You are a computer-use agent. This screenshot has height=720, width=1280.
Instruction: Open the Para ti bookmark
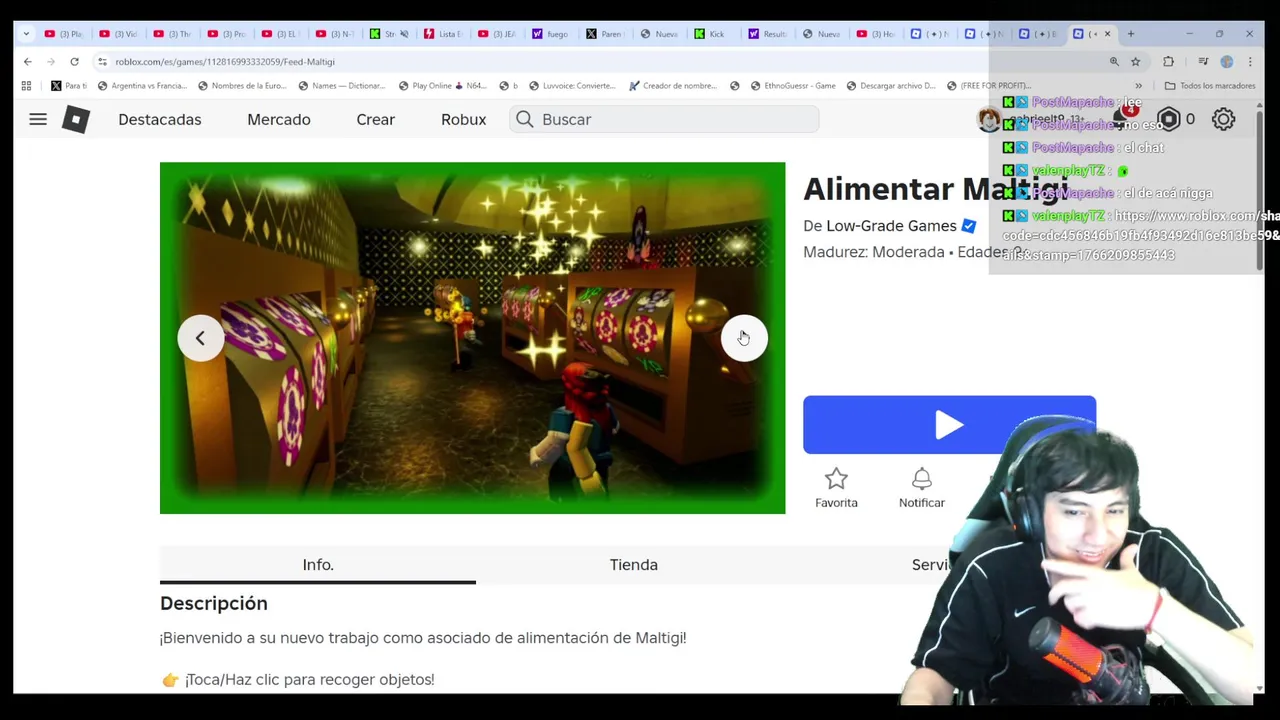(x=69, y=85)
